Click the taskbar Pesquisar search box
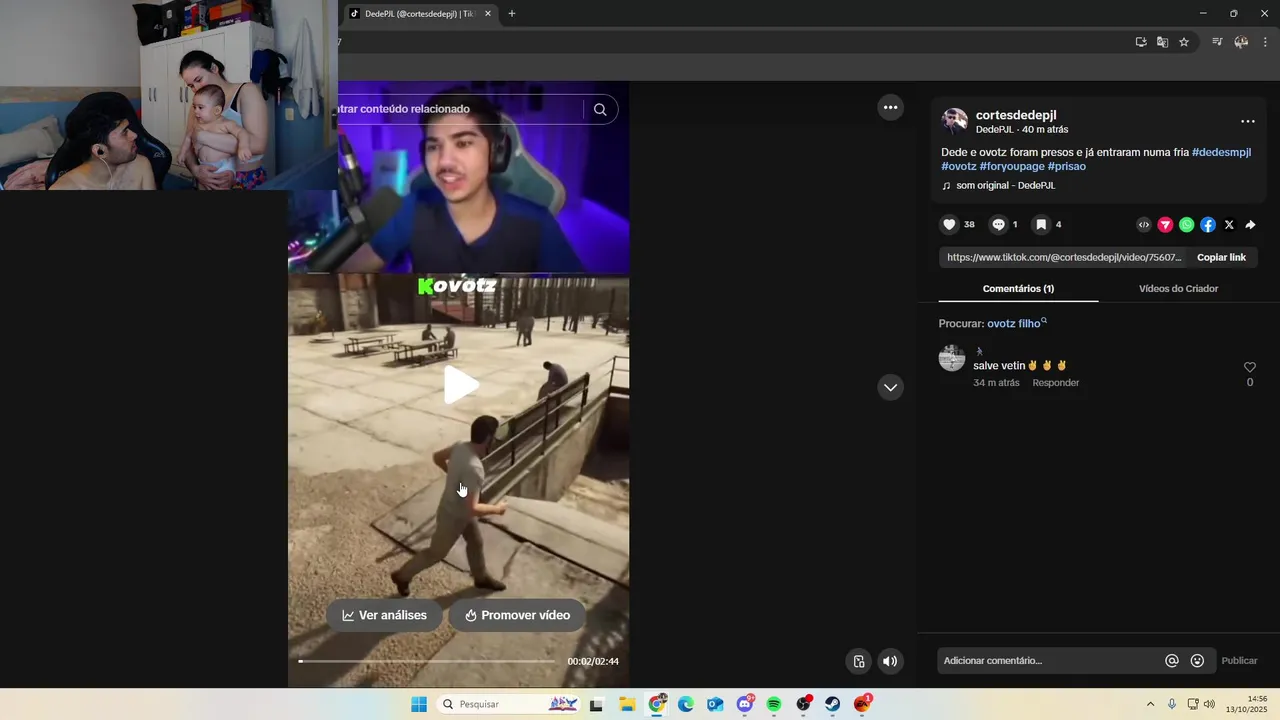 coord(508,704)
